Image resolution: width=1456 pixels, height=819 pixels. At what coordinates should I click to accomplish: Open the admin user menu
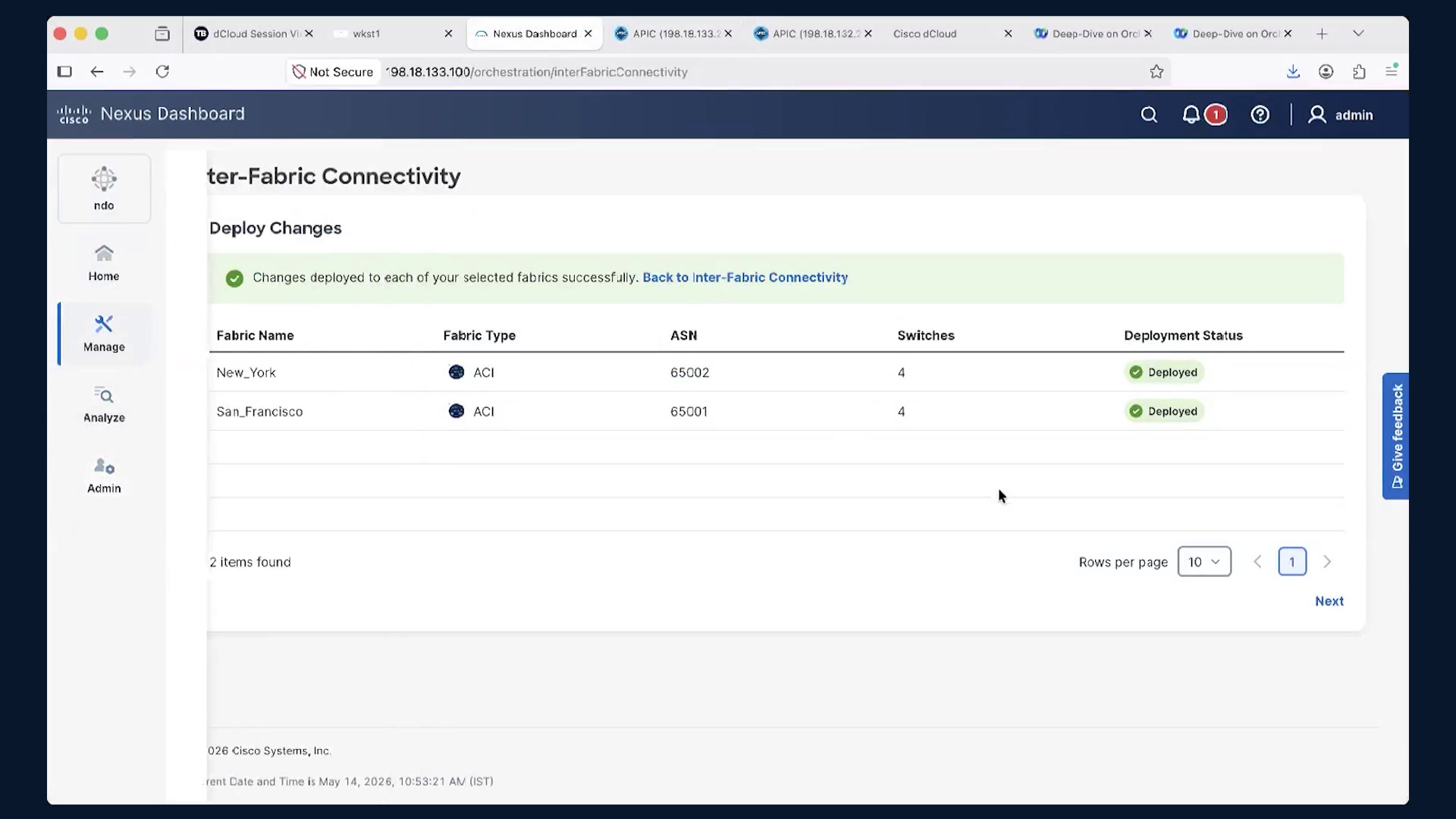point(1341,115)
